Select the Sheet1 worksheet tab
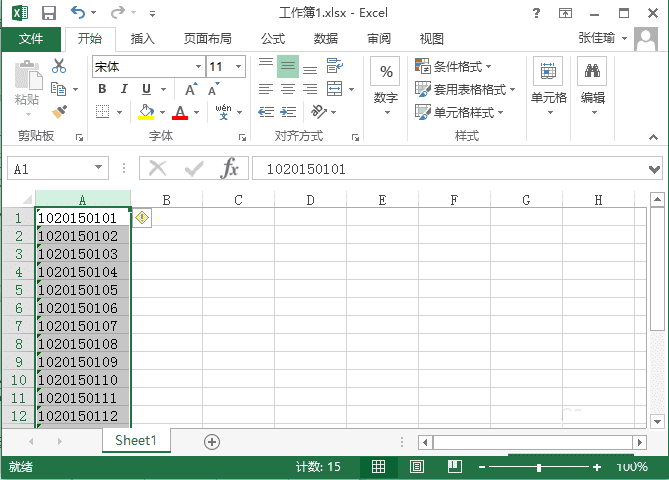Image resolution: width=669 pixels, height=480 pixels. (136, 440)
